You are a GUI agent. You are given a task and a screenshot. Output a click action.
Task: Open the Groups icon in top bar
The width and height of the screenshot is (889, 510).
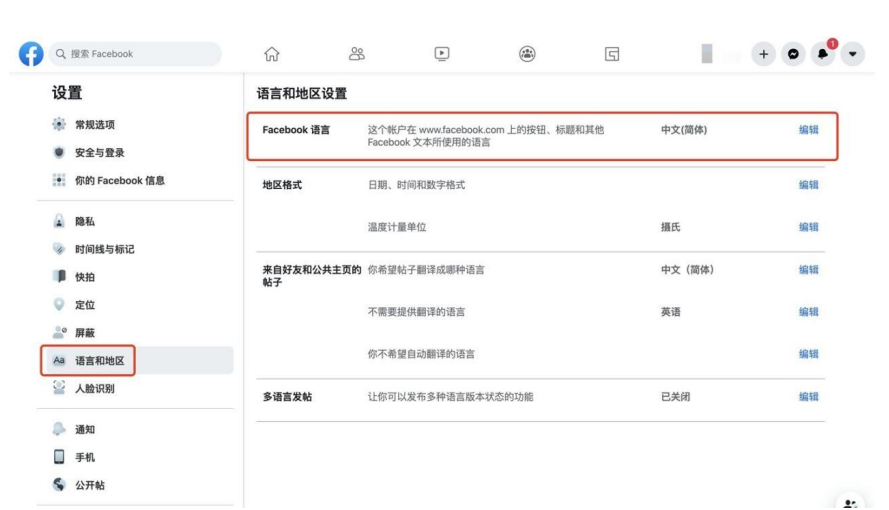527,54
